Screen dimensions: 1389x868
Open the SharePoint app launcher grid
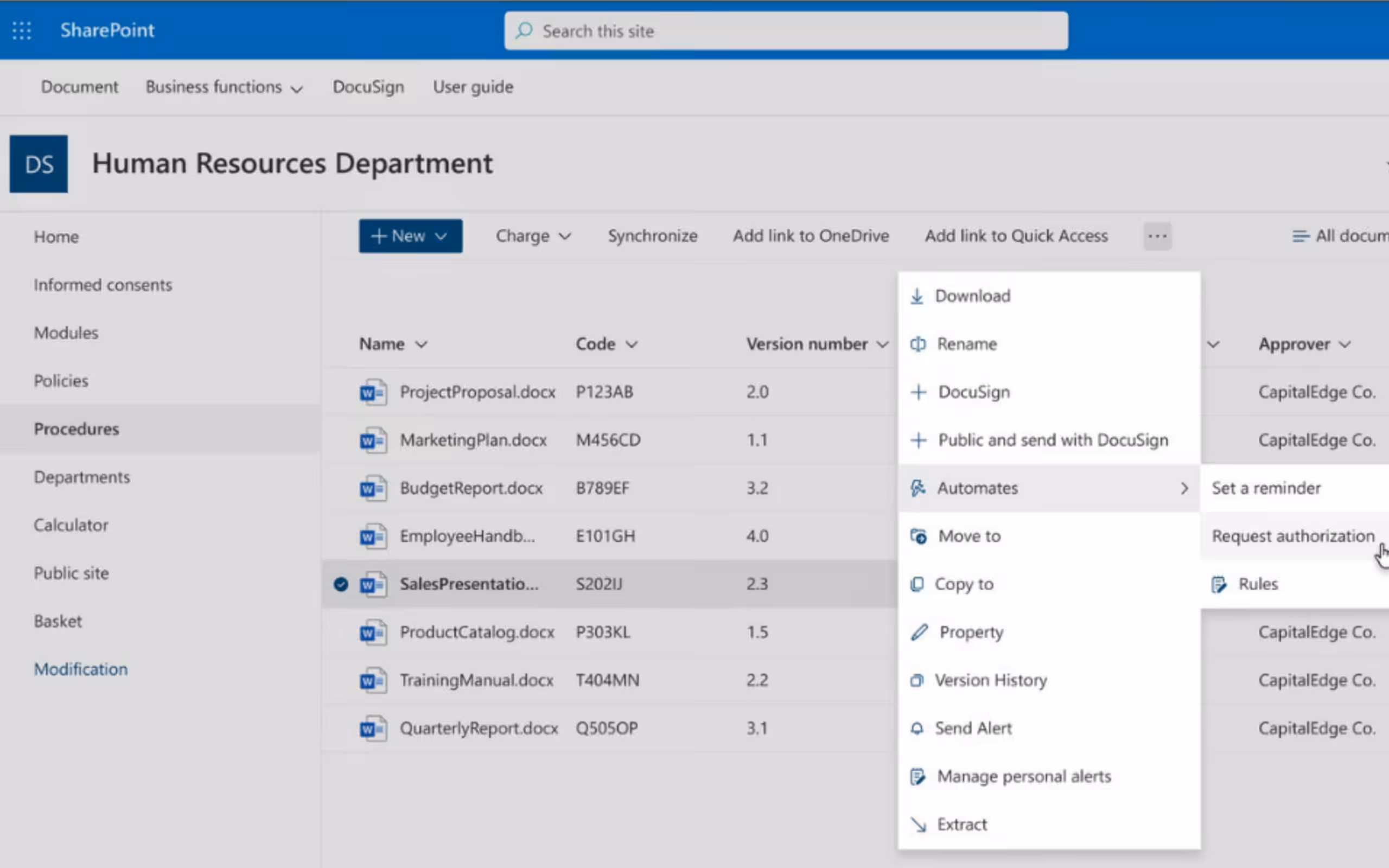point(22,30)
